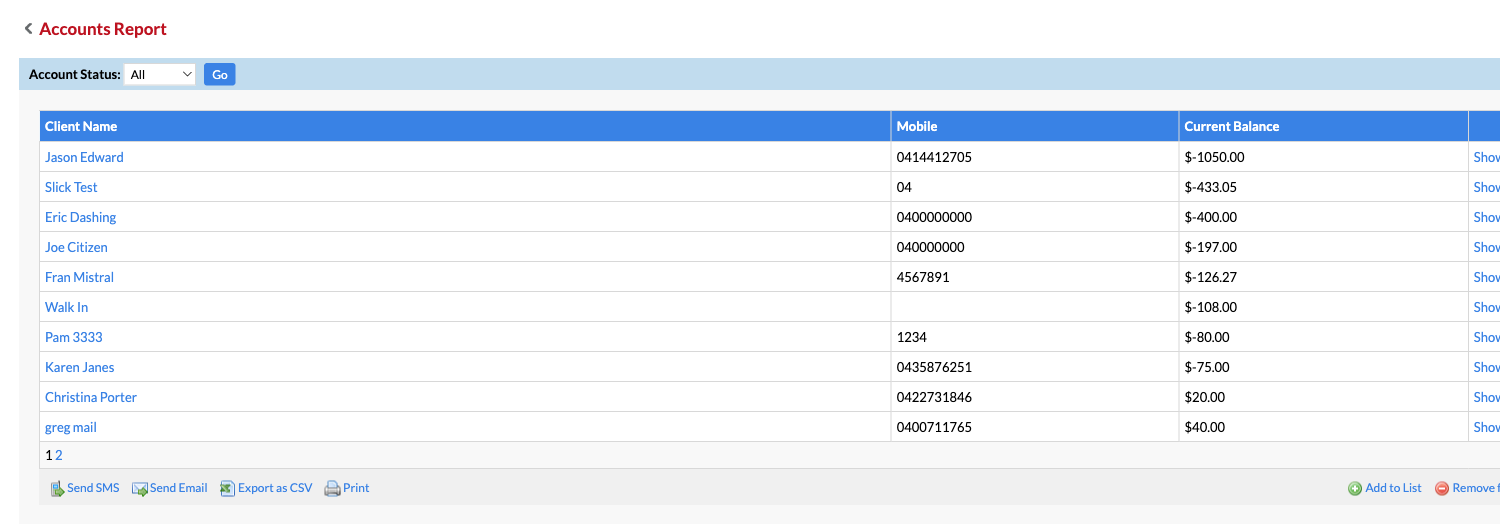Click the Send SMS phone icon
The height and width of the screenshot is (524, 1500).
57,489
